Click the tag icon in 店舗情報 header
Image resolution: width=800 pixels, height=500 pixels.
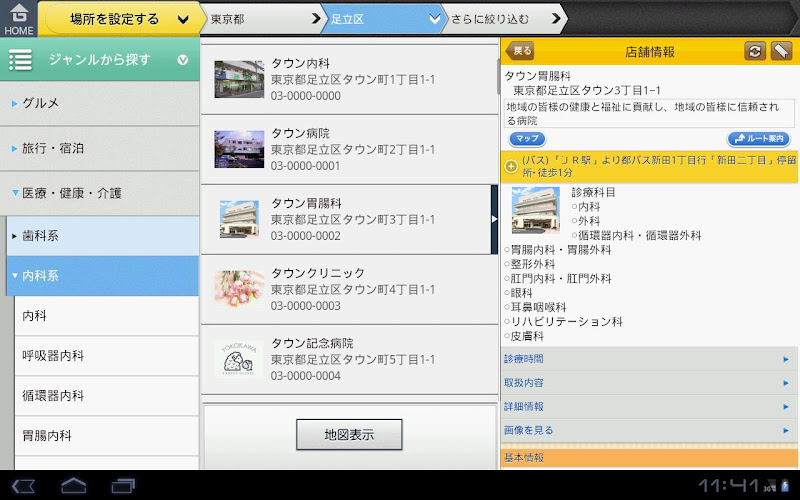pyautogui.click(x=781, y=51)
